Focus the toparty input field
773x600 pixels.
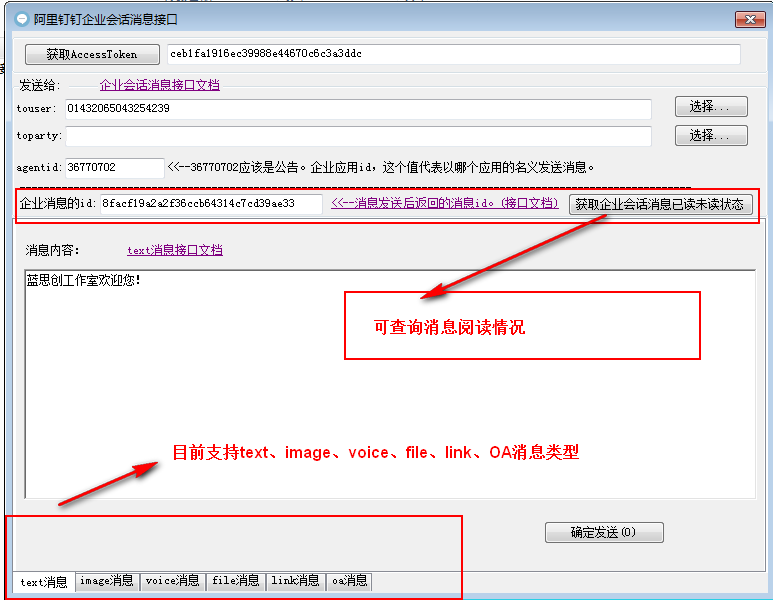click(x=357, y=136)
